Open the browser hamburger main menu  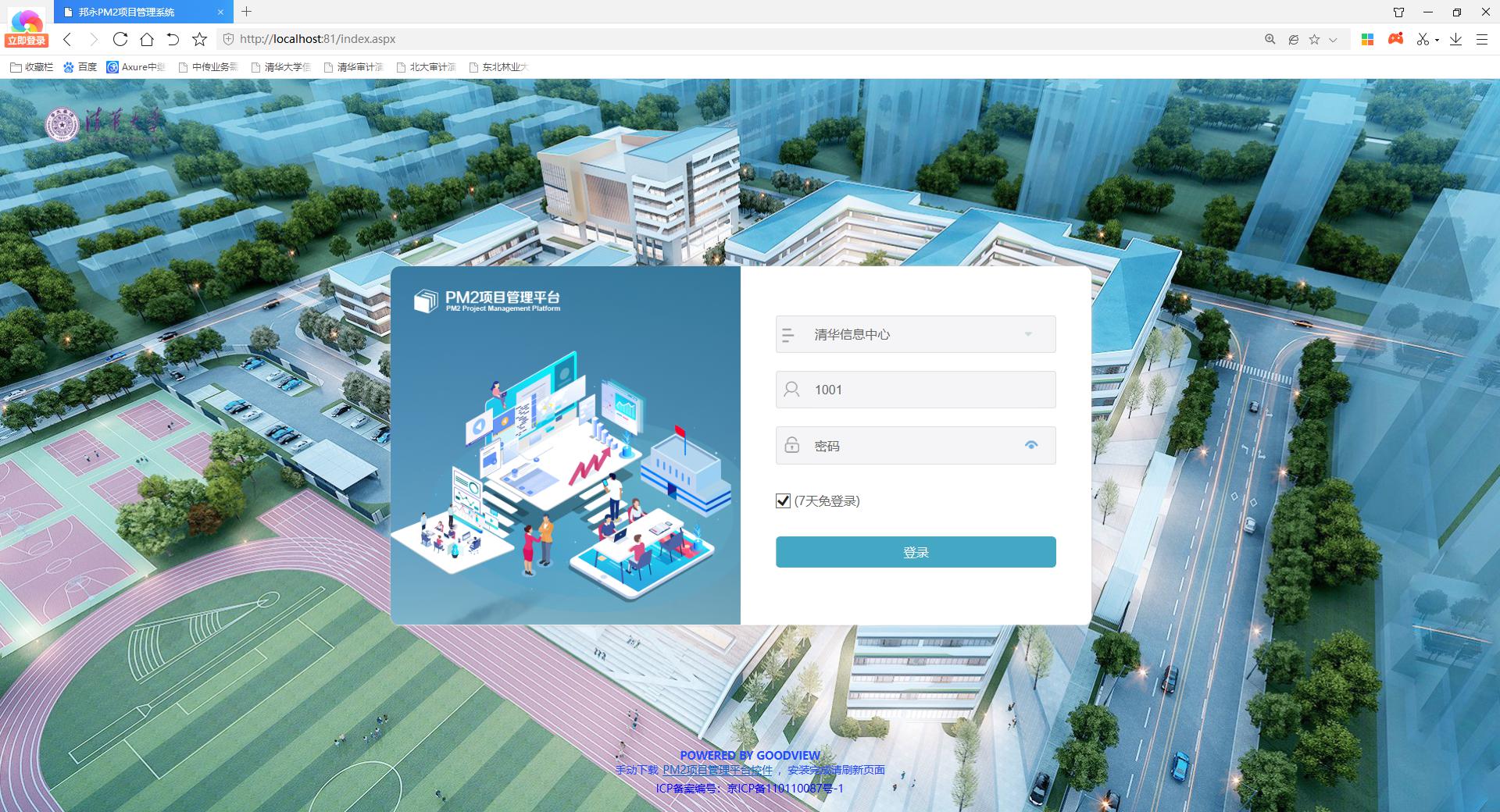(1481, 39)
